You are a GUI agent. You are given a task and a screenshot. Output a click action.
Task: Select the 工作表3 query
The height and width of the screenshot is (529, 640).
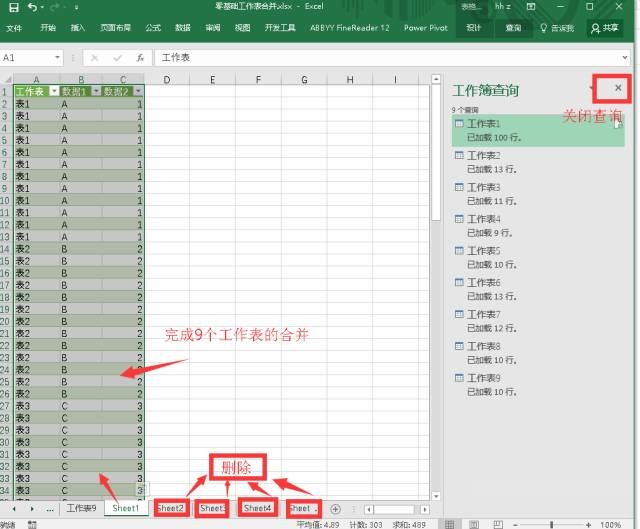point(538,194)
